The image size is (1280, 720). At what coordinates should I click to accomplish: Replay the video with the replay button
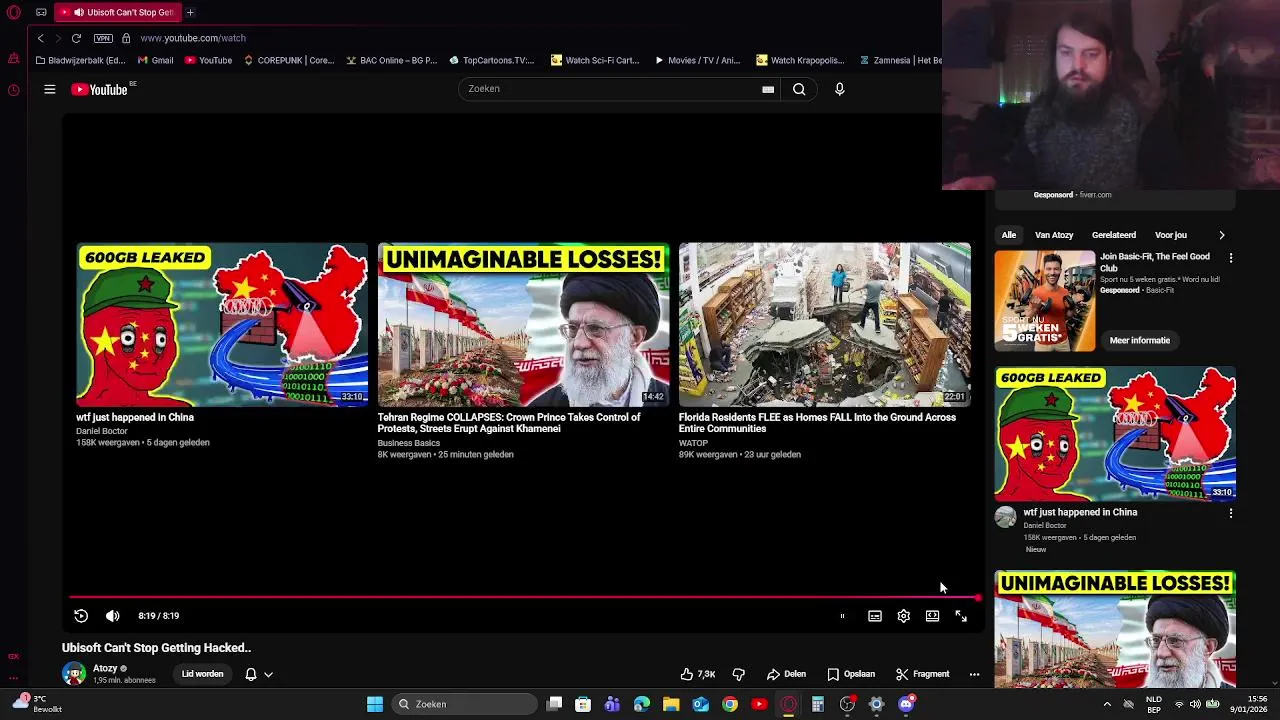[x=81, y=616]
